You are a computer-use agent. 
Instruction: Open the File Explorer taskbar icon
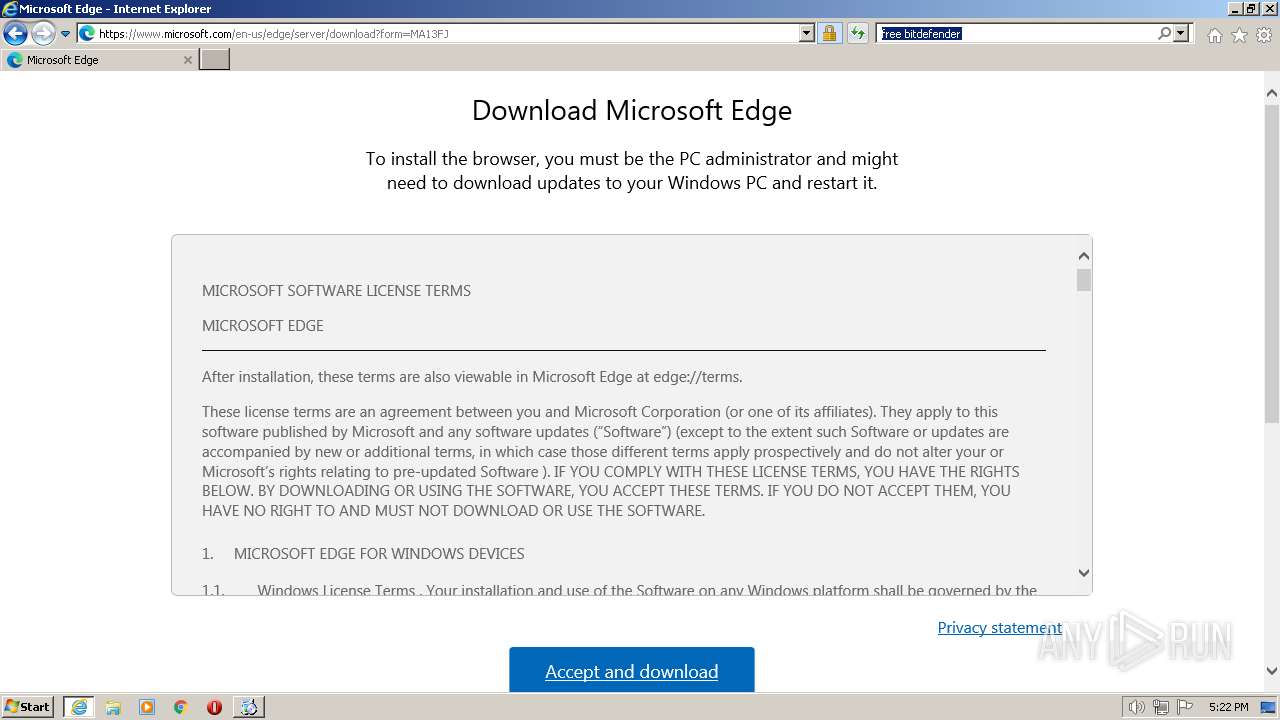pos(113,707)
